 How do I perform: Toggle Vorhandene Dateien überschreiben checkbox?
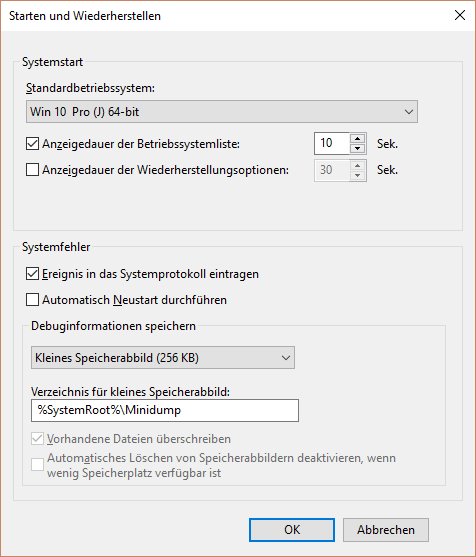point(37,439)
